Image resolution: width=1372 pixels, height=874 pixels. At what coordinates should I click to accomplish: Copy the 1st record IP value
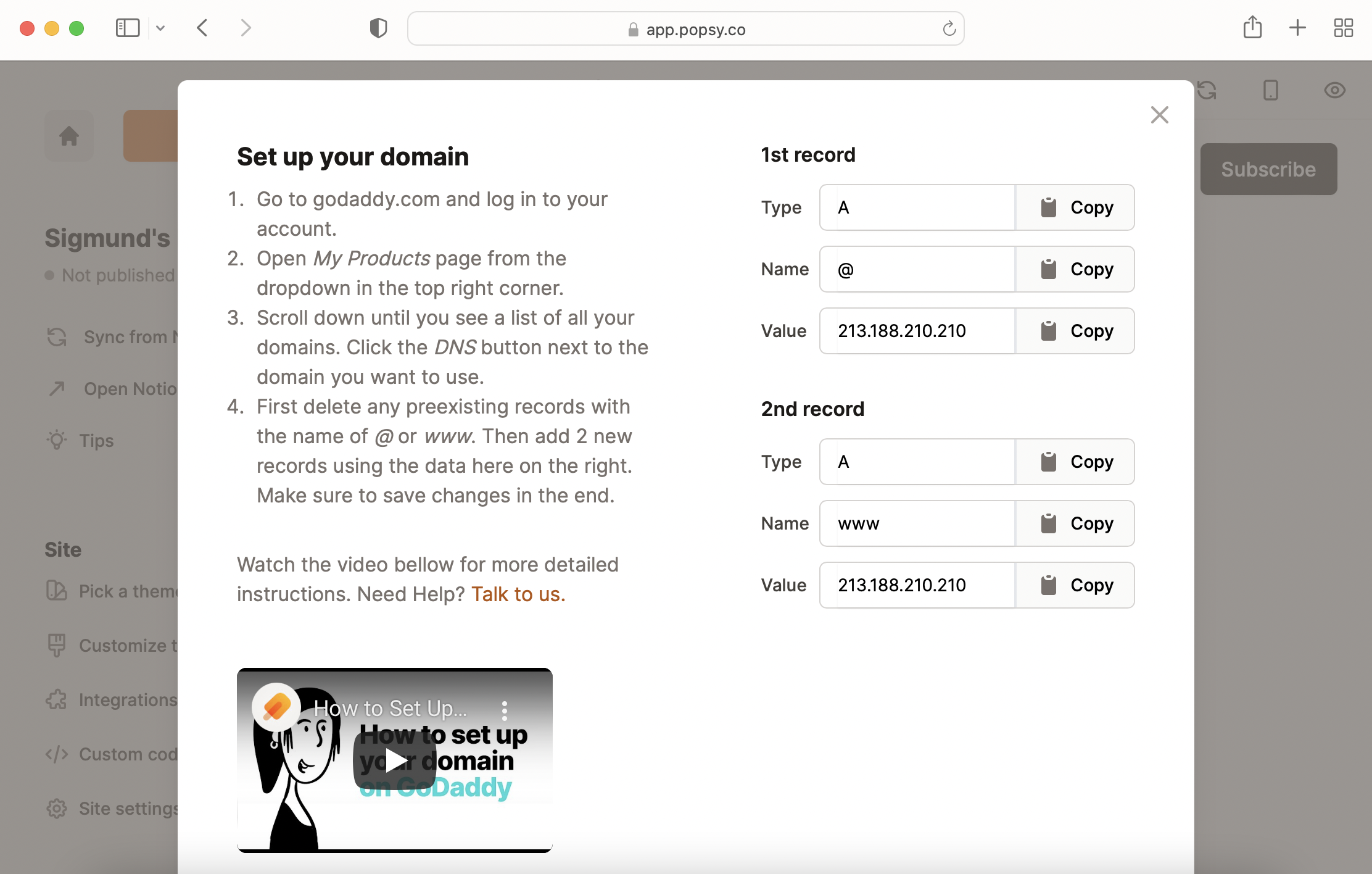(1075, 331)
